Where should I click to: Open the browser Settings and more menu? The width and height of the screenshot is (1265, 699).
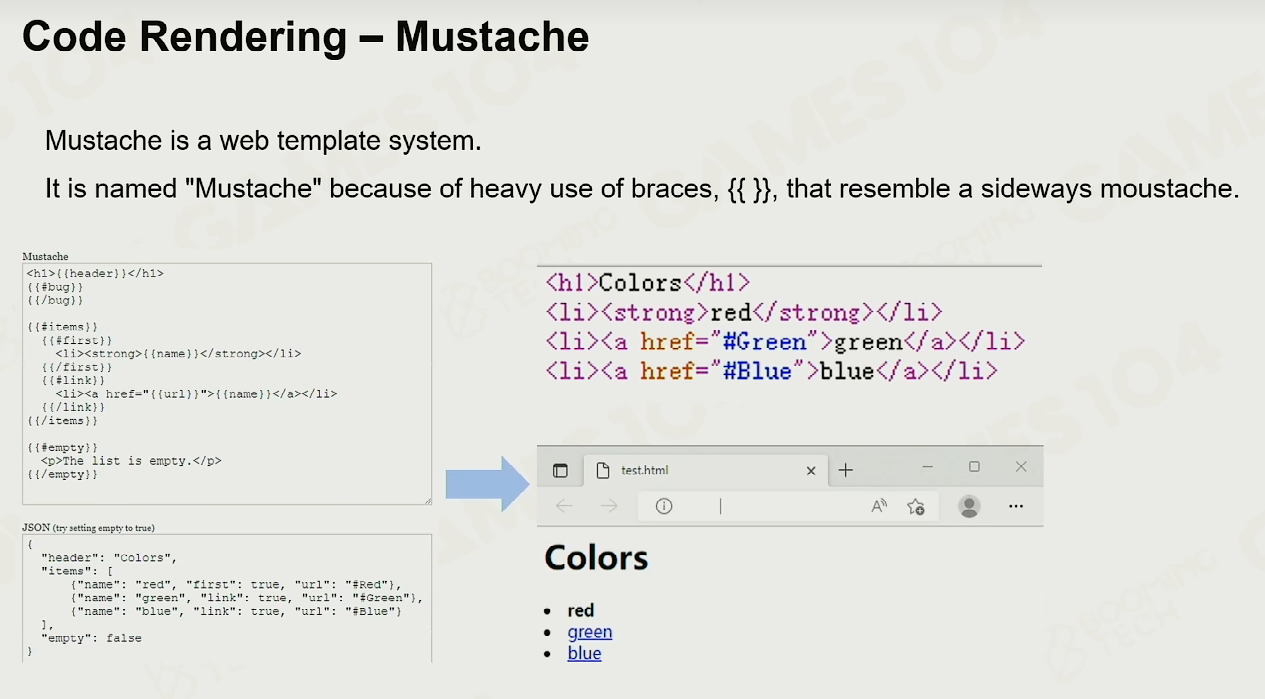1016,506
